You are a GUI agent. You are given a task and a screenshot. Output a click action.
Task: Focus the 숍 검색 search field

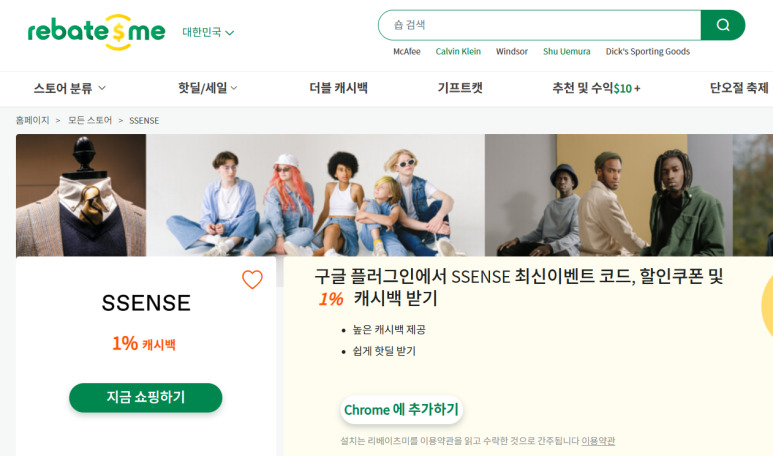tap(539, 25)
